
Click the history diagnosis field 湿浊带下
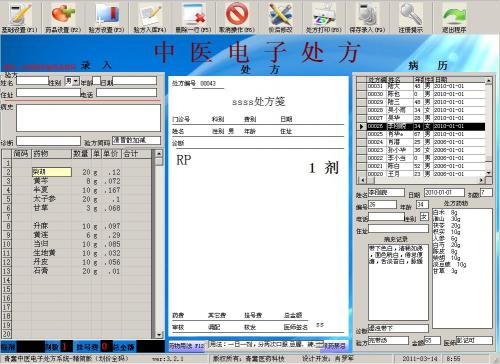[x=398, y=328]
